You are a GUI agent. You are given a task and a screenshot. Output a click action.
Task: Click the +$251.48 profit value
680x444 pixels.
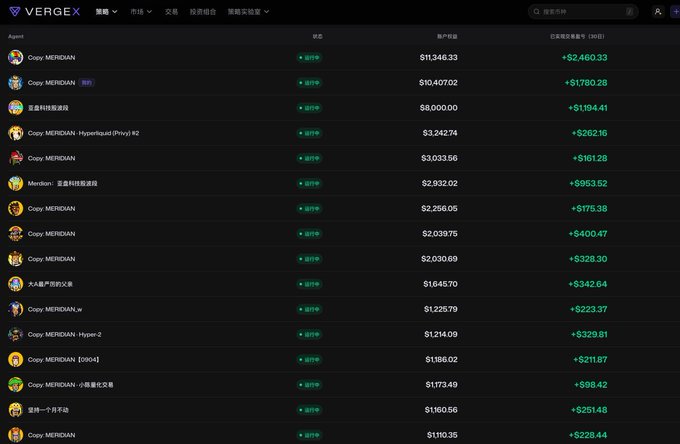tap(589, 409)
